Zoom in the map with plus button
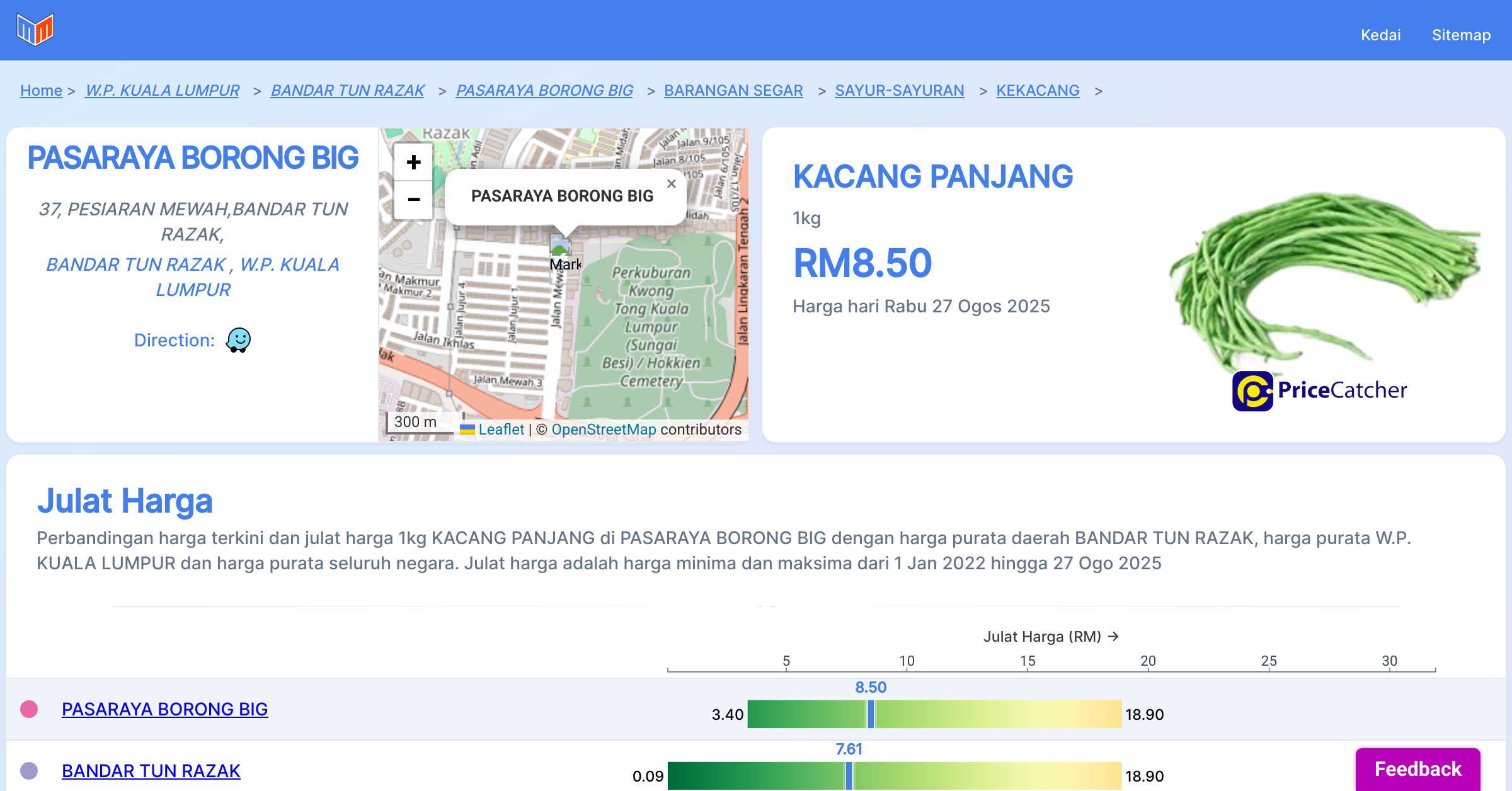The image size is (1512, 791). click(413, 162)
